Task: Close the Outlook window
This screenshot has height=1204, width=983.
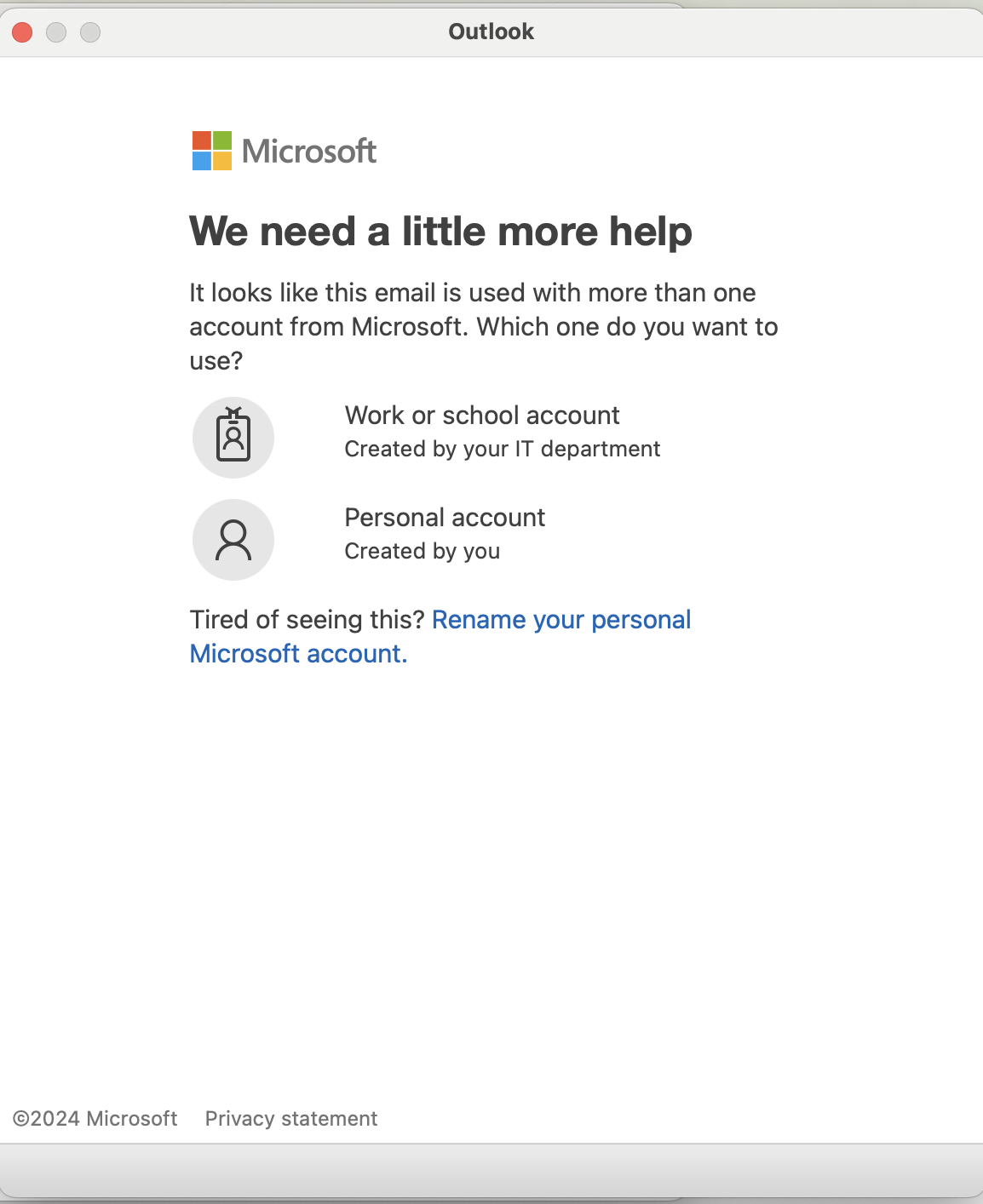Action: (x=22, y=32)
